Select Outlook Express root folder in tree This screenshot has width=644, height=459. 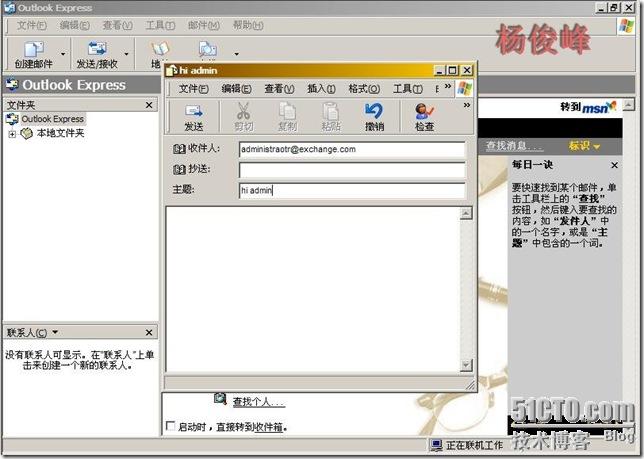(x=53, y=119)
